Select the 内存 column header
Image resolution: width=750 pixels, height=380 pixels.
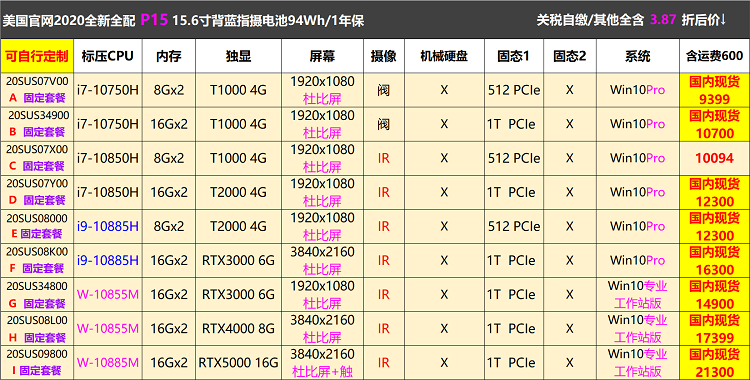click(x=169, y=56)
